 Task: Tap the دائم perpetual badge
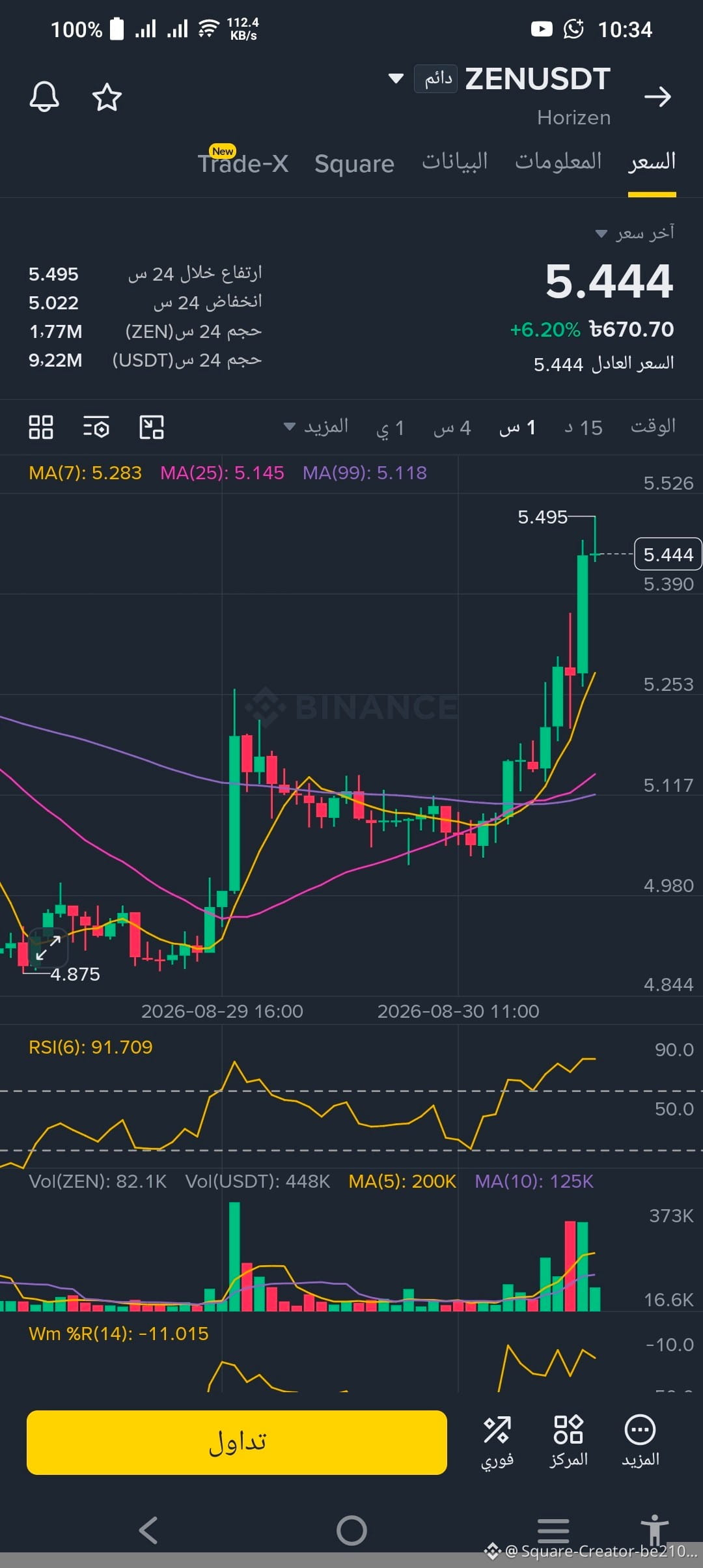click(x=435, y=79)
